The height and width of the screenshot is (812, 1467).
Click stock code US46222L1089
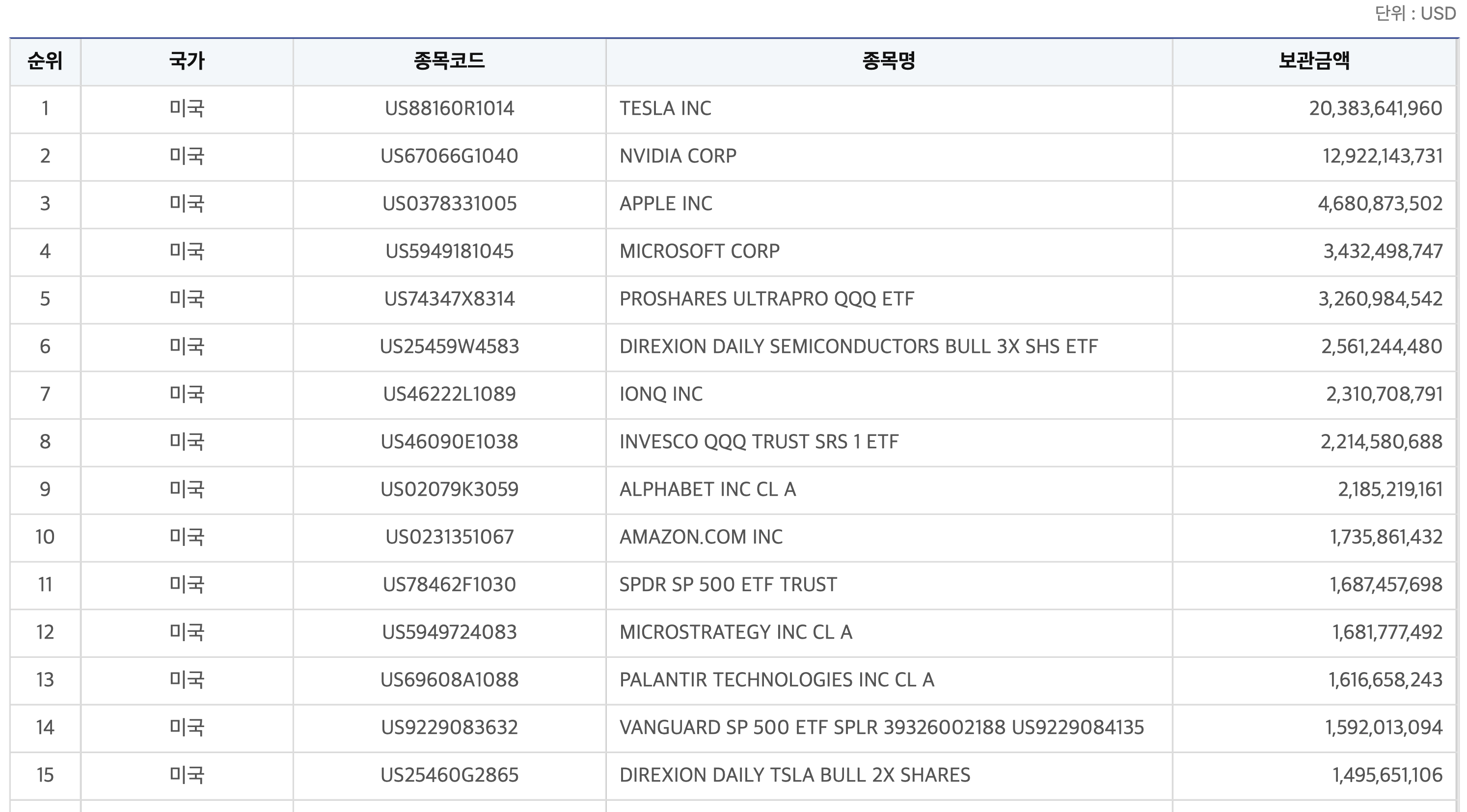point(449,394)
